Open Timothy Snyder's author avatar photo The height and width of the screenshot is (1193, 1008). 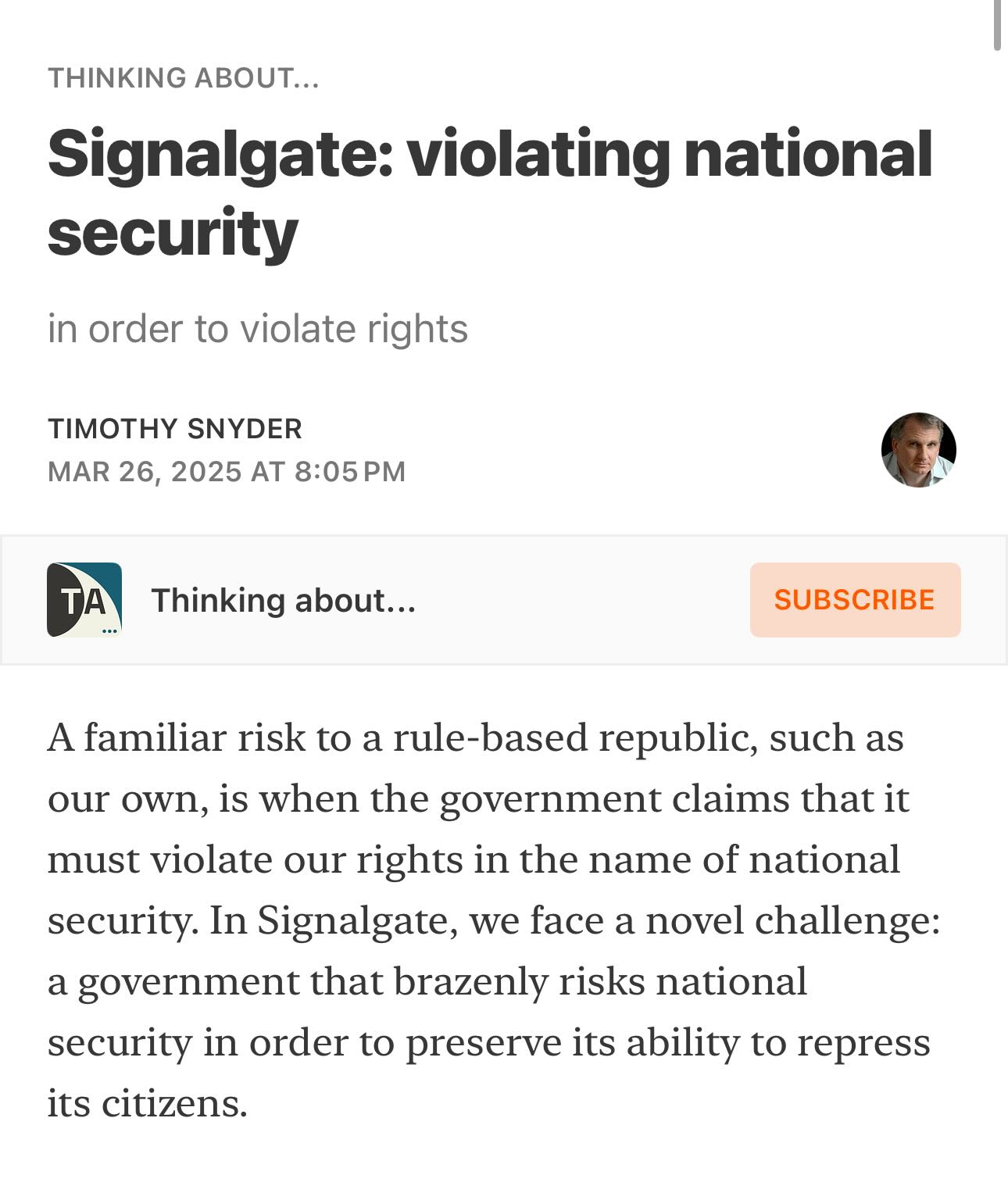[x=918, y=450]
